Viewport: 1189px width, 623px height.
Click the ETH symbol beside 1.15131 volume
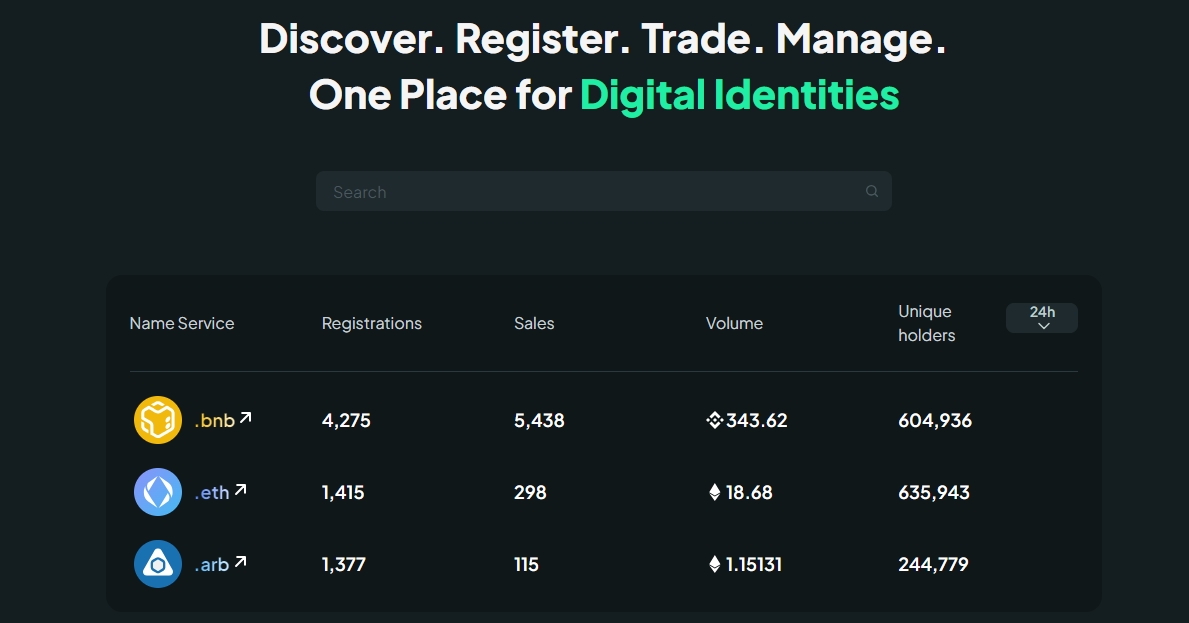(714, 563)
